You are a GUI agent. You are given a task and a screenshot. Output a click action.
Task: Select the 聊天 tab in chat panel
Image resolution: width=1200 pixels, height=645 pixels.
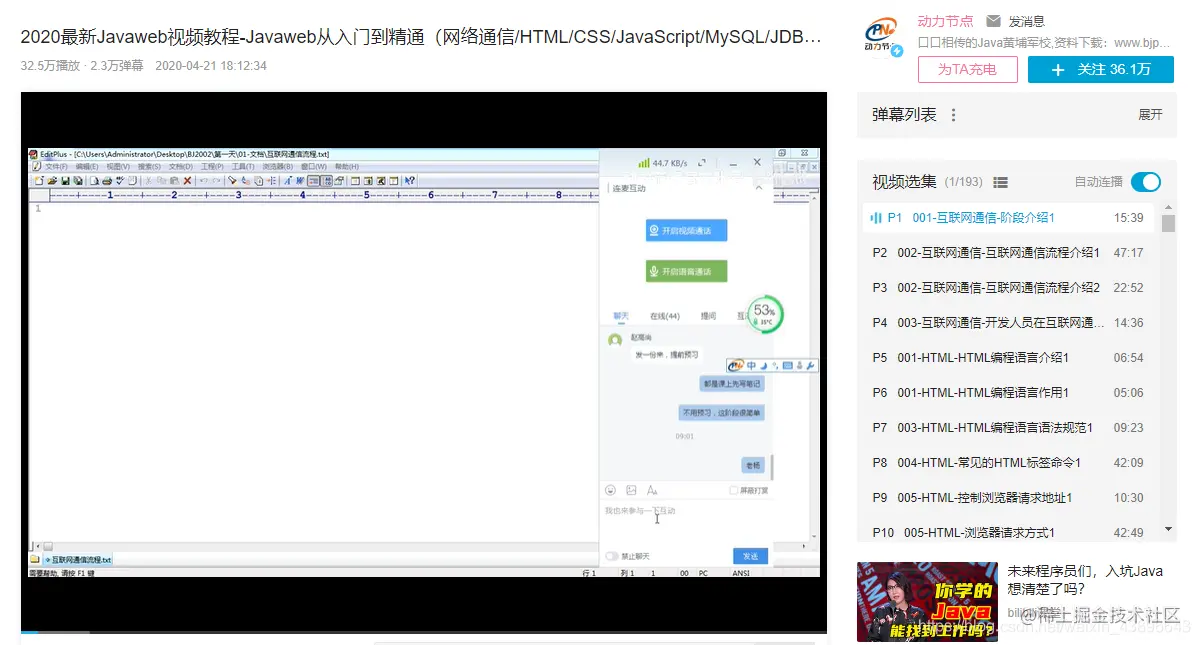point(621,316)
